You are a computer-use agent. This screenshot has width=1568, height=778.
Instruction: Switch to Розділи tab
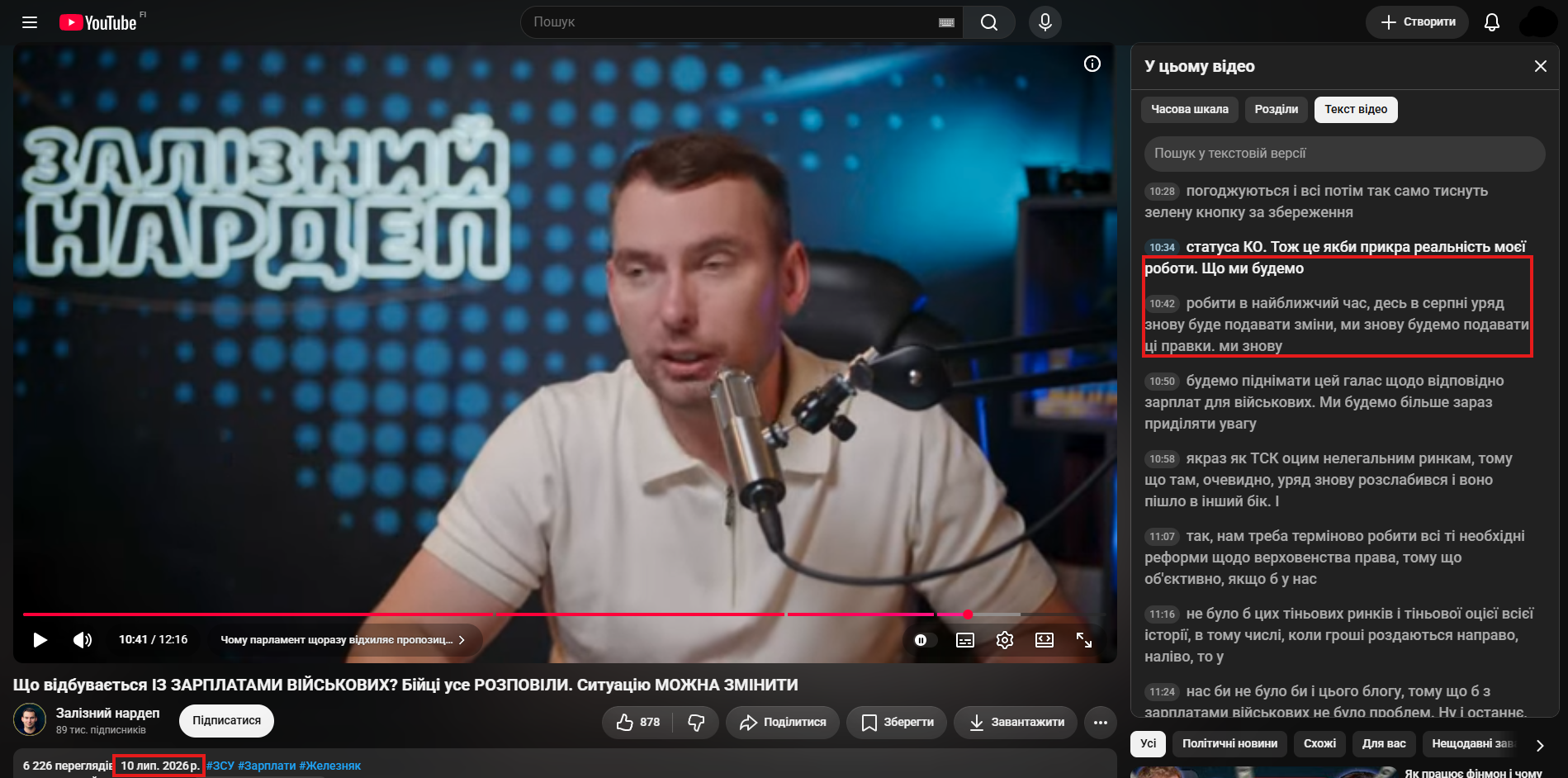click(x=1277, y=109)
